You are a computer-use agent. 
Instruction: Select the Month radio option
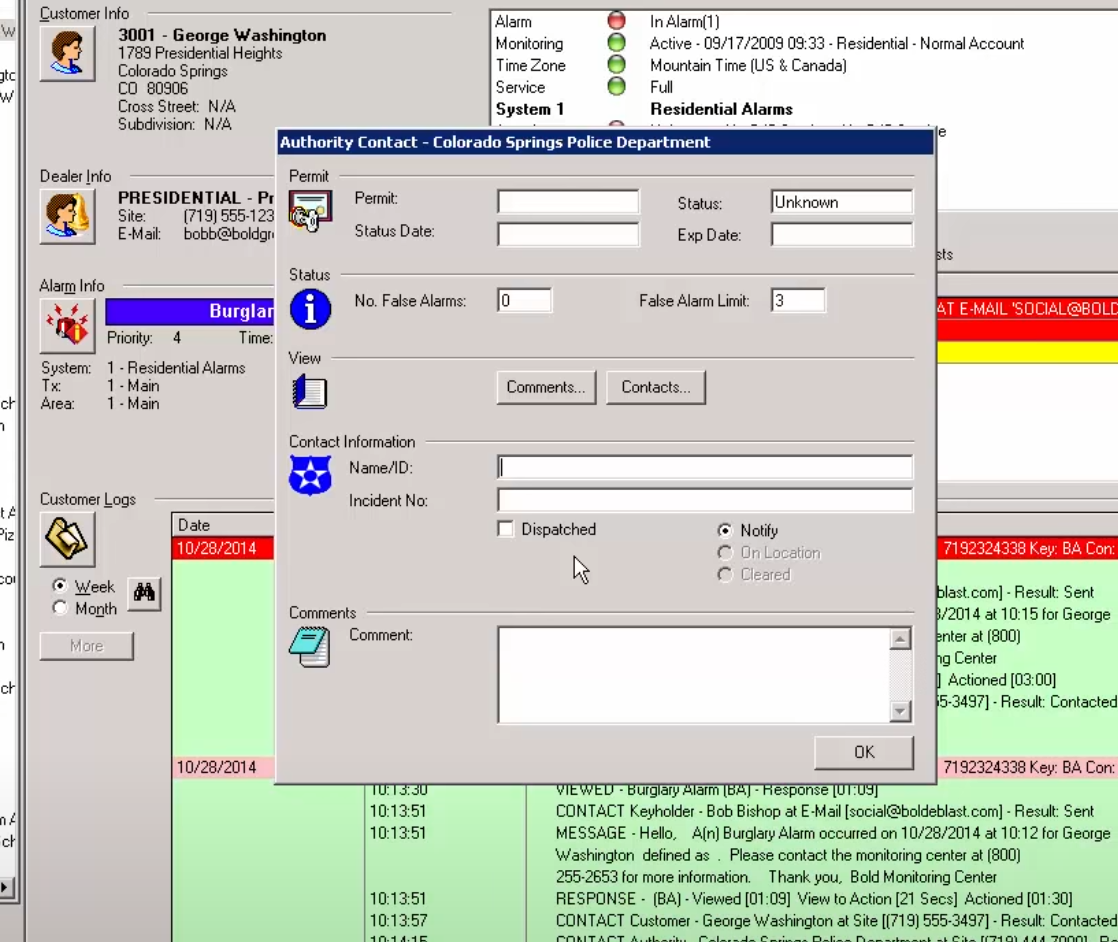pyautogui.click(x=60, y=609)
